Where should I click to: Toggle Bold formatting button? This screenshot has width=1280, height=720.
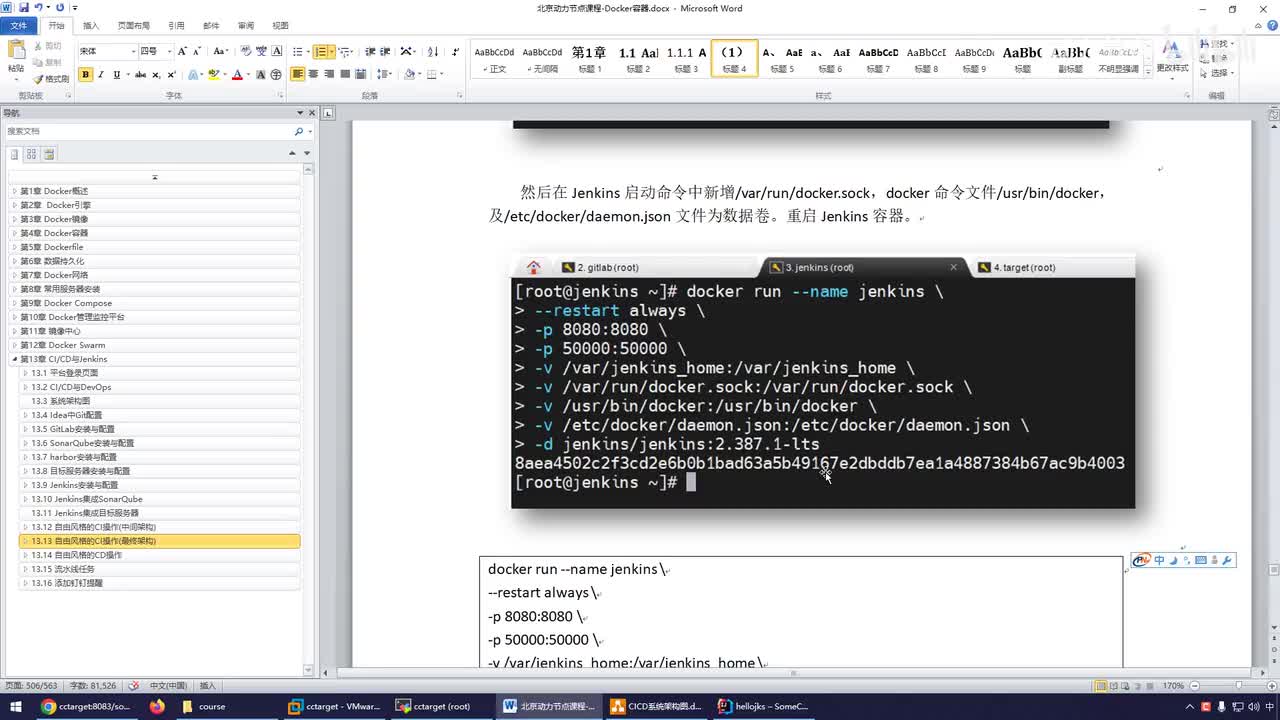(x=85, y=75)
